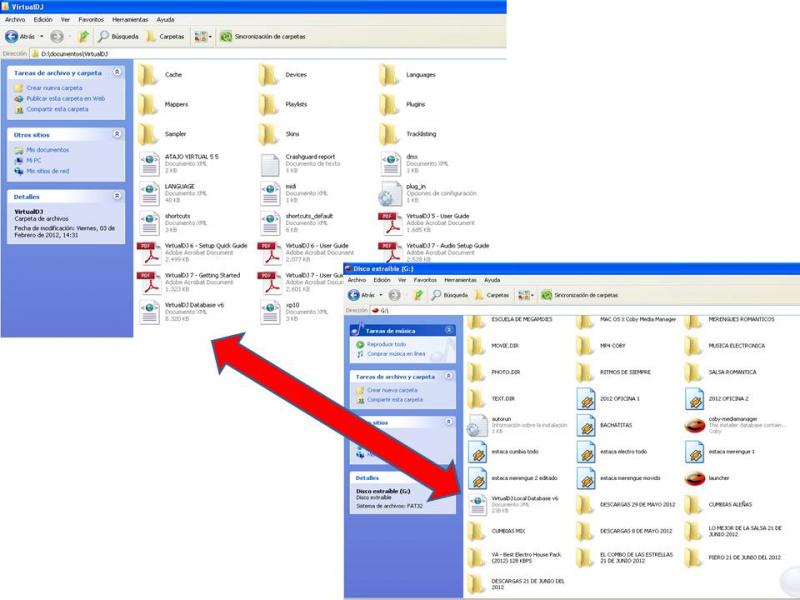Select the xp10 XML document
Viewport: 800px width, 600px height.
pyautogui.click(x=293, y=312)
